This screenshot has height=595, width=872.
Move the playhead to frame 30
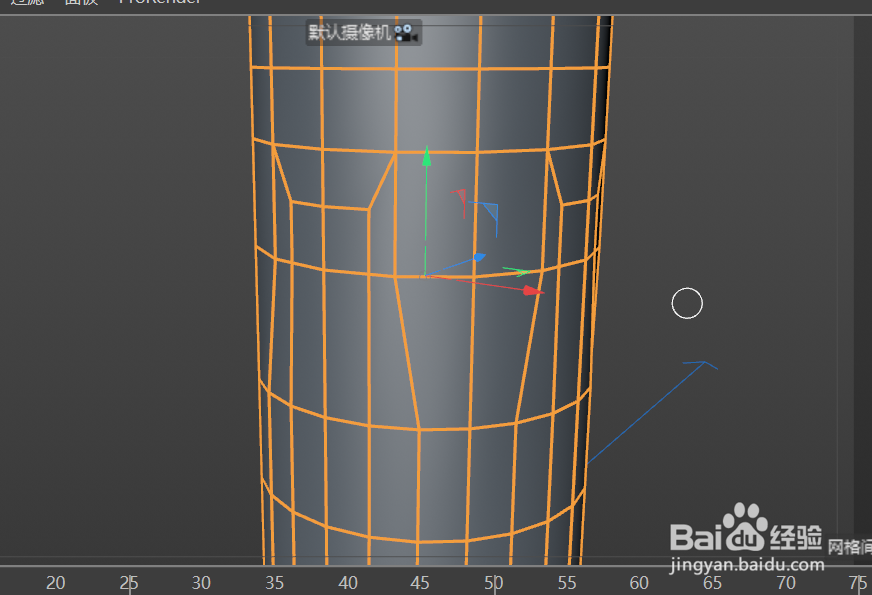pyautogui.click(x=201, y=582)
